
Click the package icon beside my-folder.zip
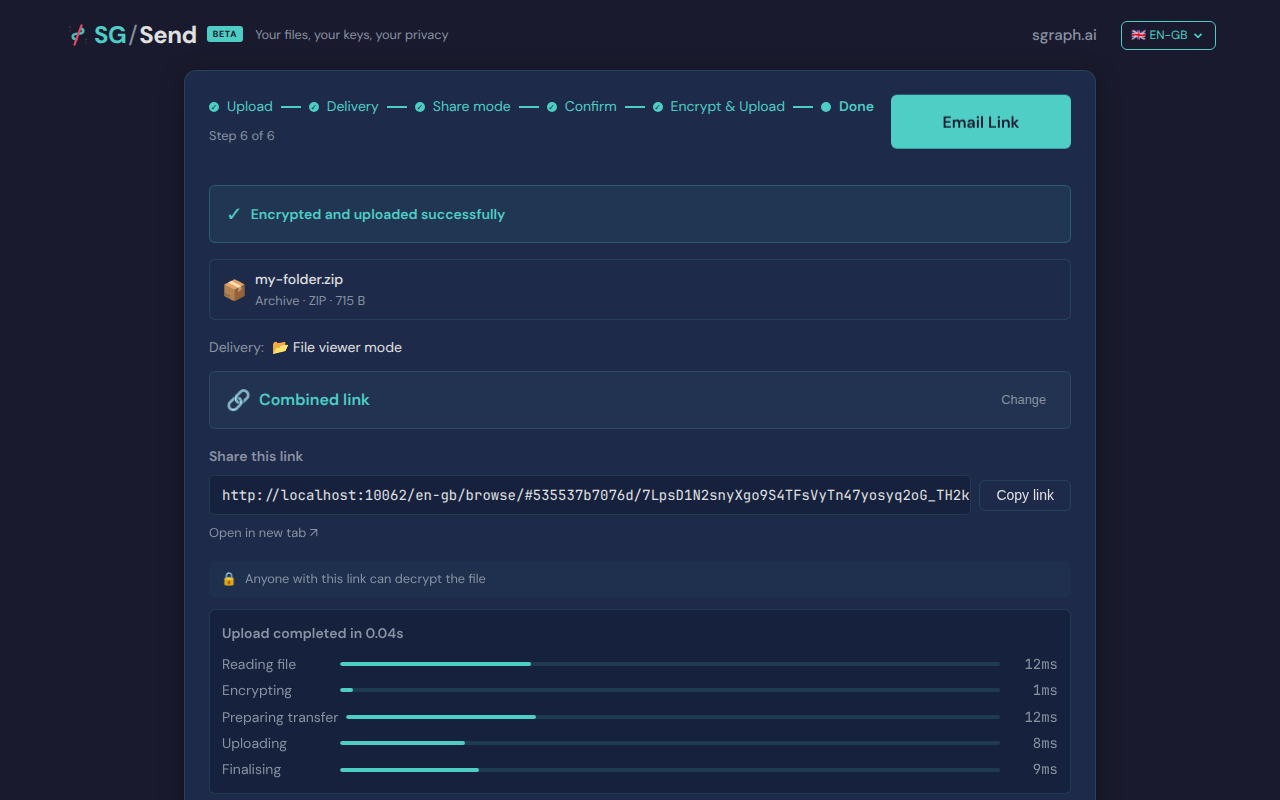[x=234, y=290]
